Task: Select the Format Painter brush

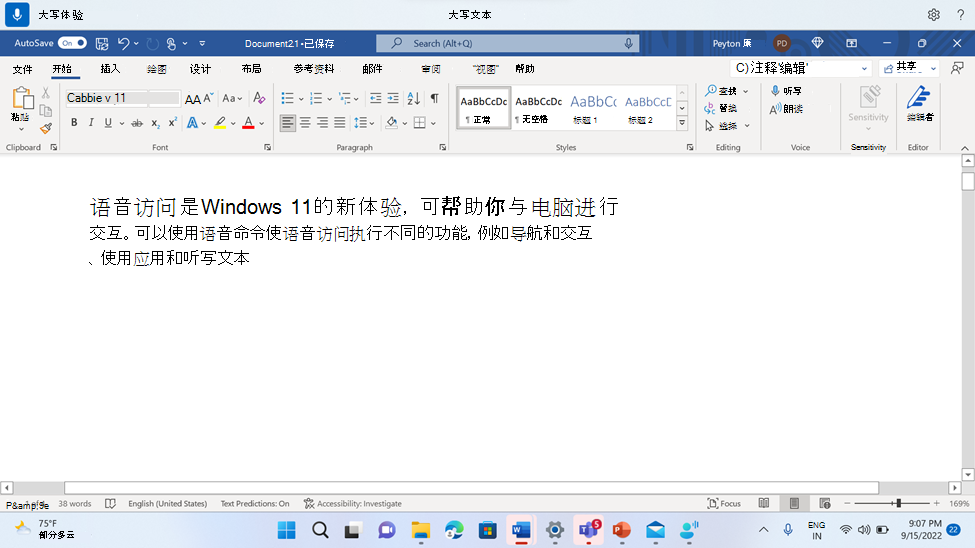Action: pos(46,129)
